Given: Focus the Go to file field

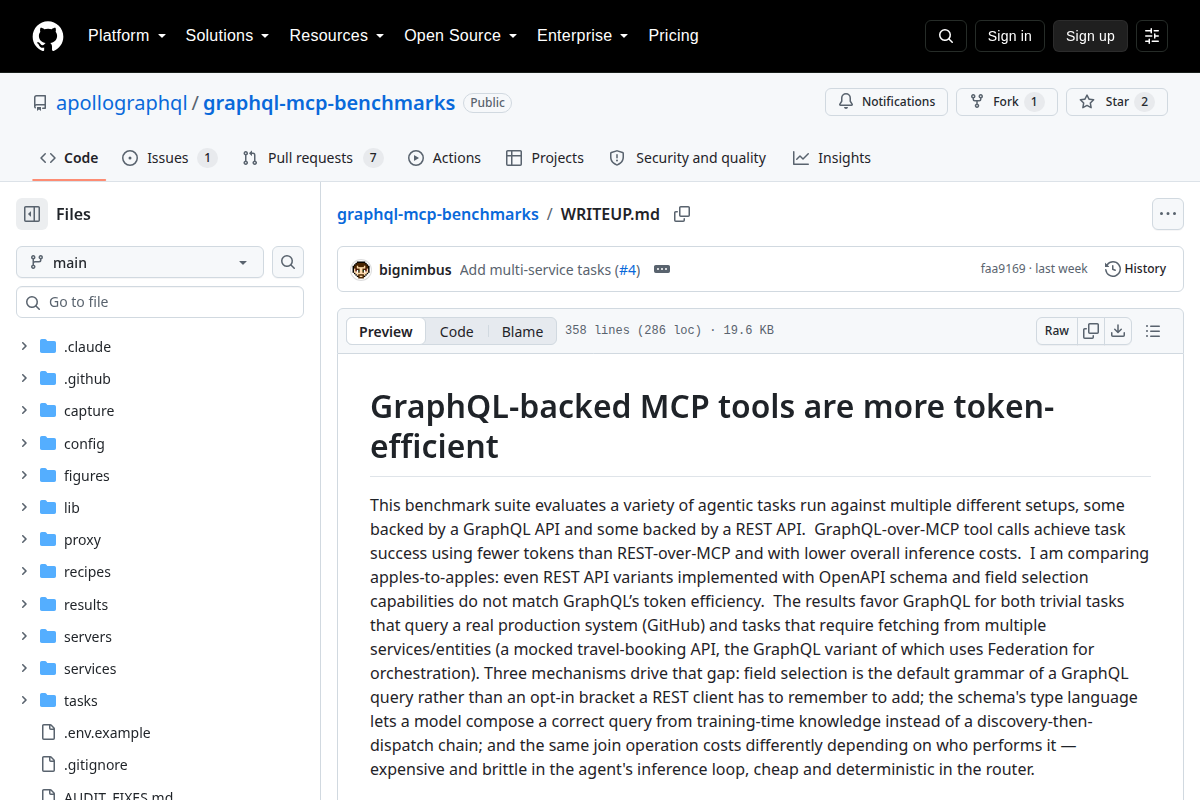Looking at the screenshot, I should tap(160, 302).
